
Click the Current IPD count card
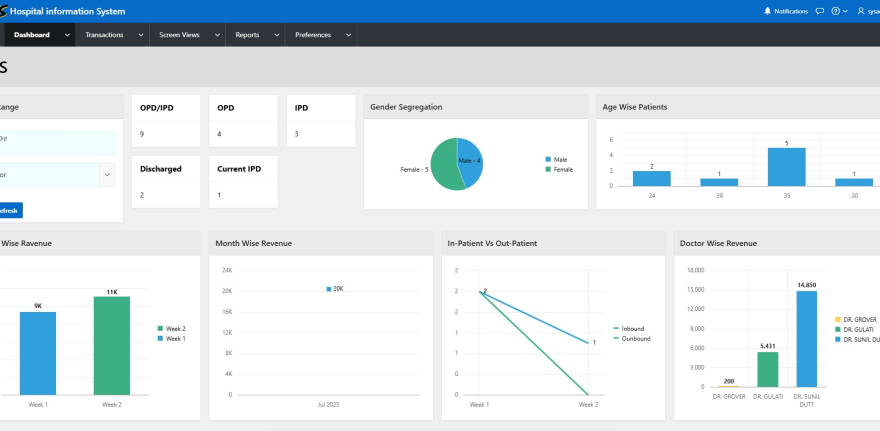pyautogui.click(x=243, y=182)
